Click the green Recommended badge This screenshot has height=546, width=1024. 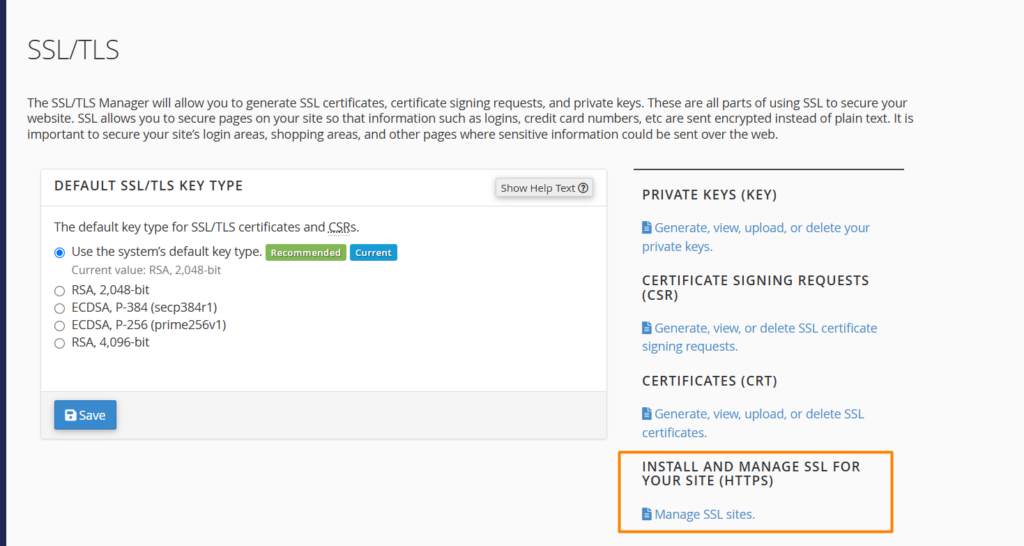(305, 253)
